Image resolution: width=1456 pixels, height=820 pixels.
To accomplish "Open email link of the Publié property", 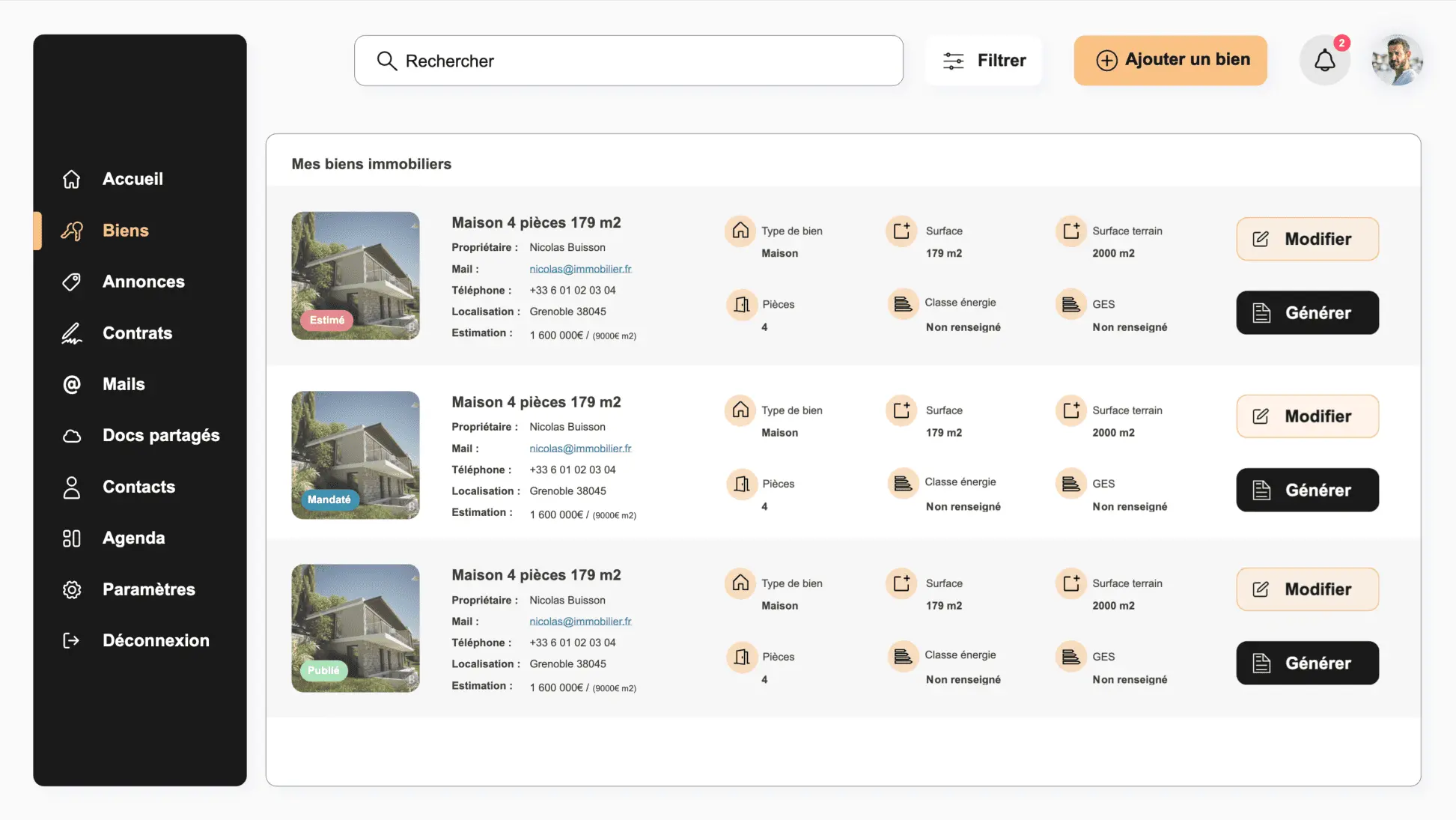I will (580, 622).
